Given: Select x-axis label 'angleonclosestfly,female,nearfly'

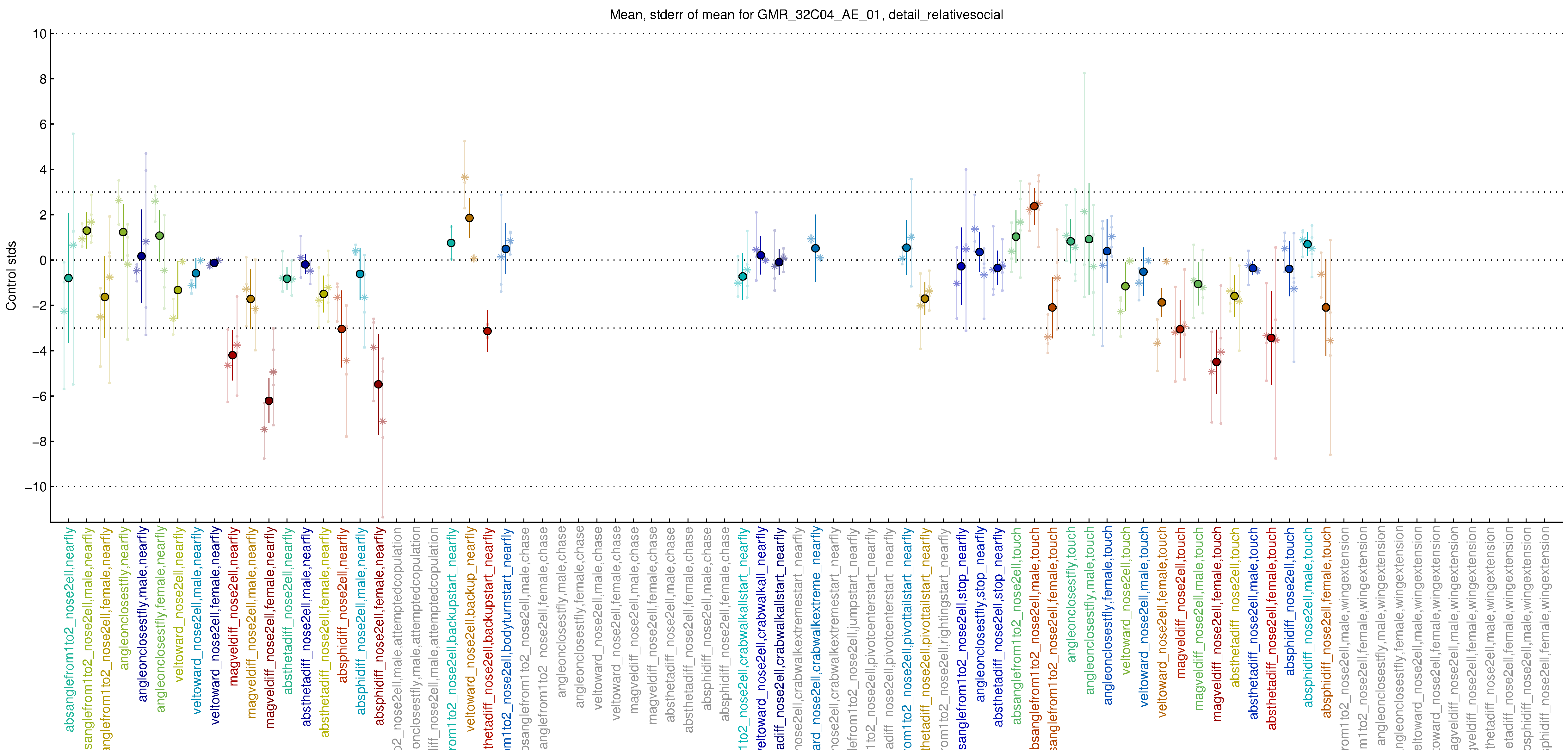Looking at the screenshot, I should 161,620.
